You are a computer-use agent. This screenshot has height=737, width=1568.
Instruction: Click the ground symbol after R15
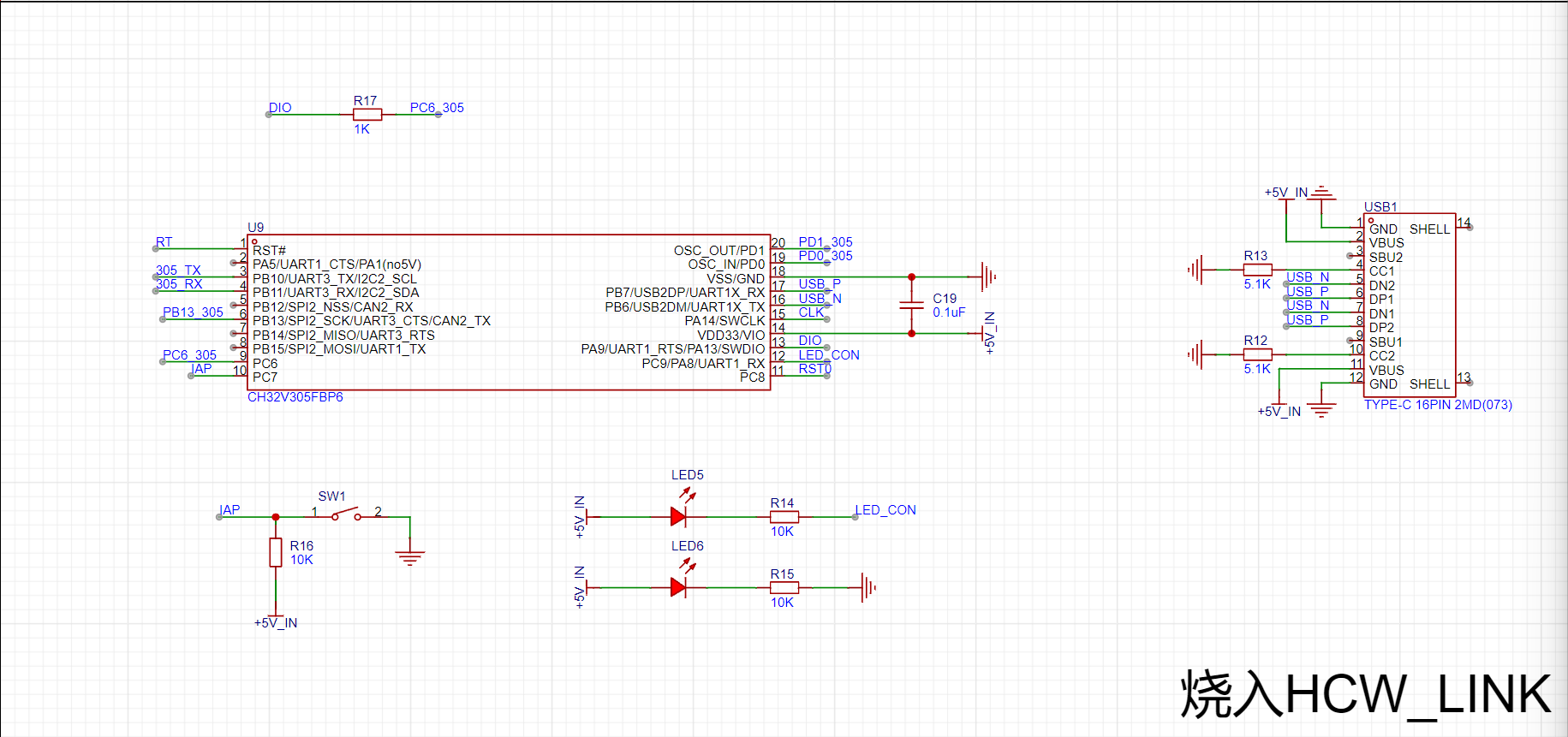(x=868, y=587)
